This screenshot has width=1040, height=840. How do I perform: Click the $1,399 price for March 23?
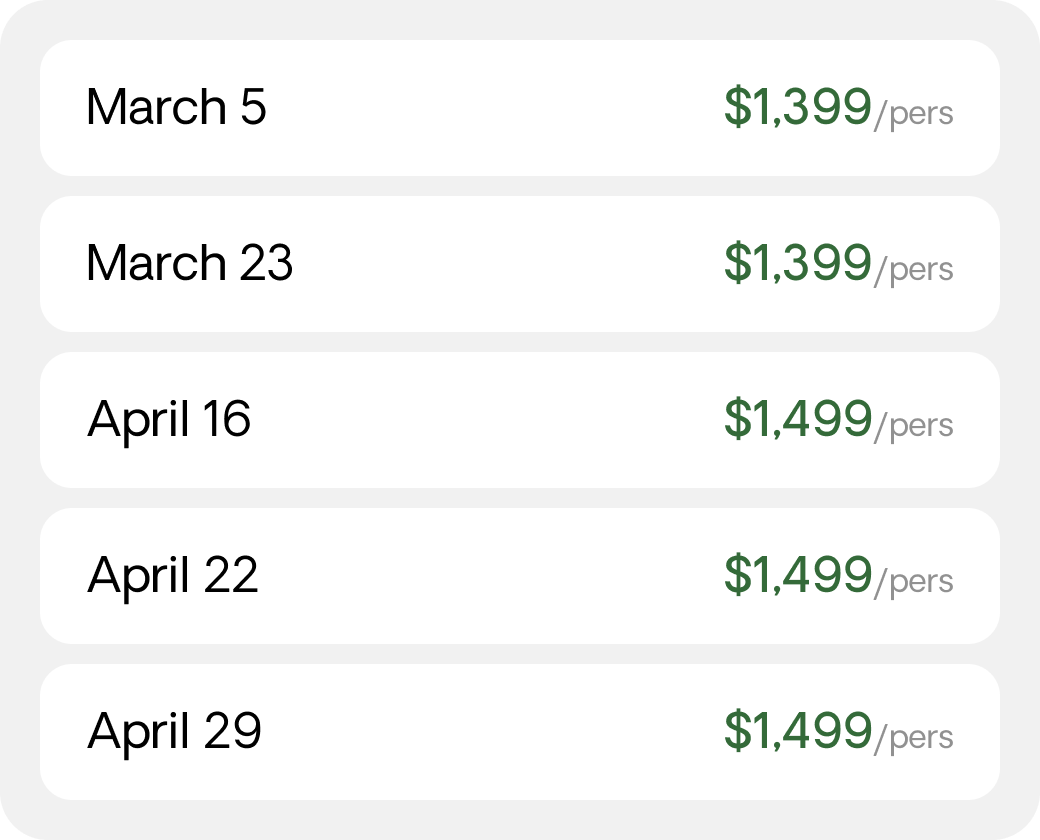(x=798, y=263)
